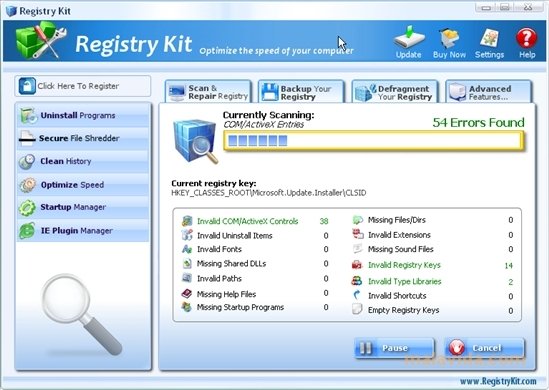549x390 pixels.
Task: Click the padlock icon beside Register
Action: pyautogui.click(x=27, y=86)
